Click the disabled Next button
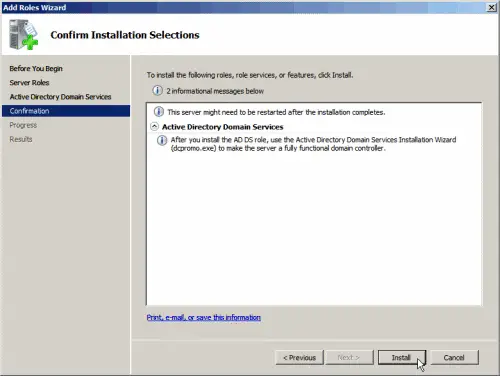 click(x=349, y=357)
